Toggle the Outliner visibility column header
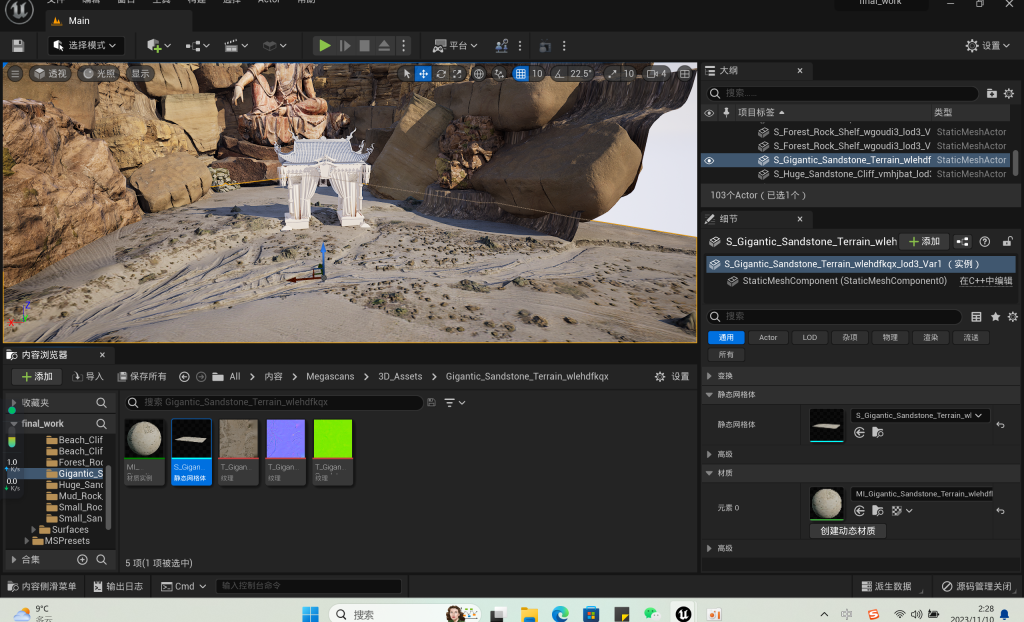 709,112
